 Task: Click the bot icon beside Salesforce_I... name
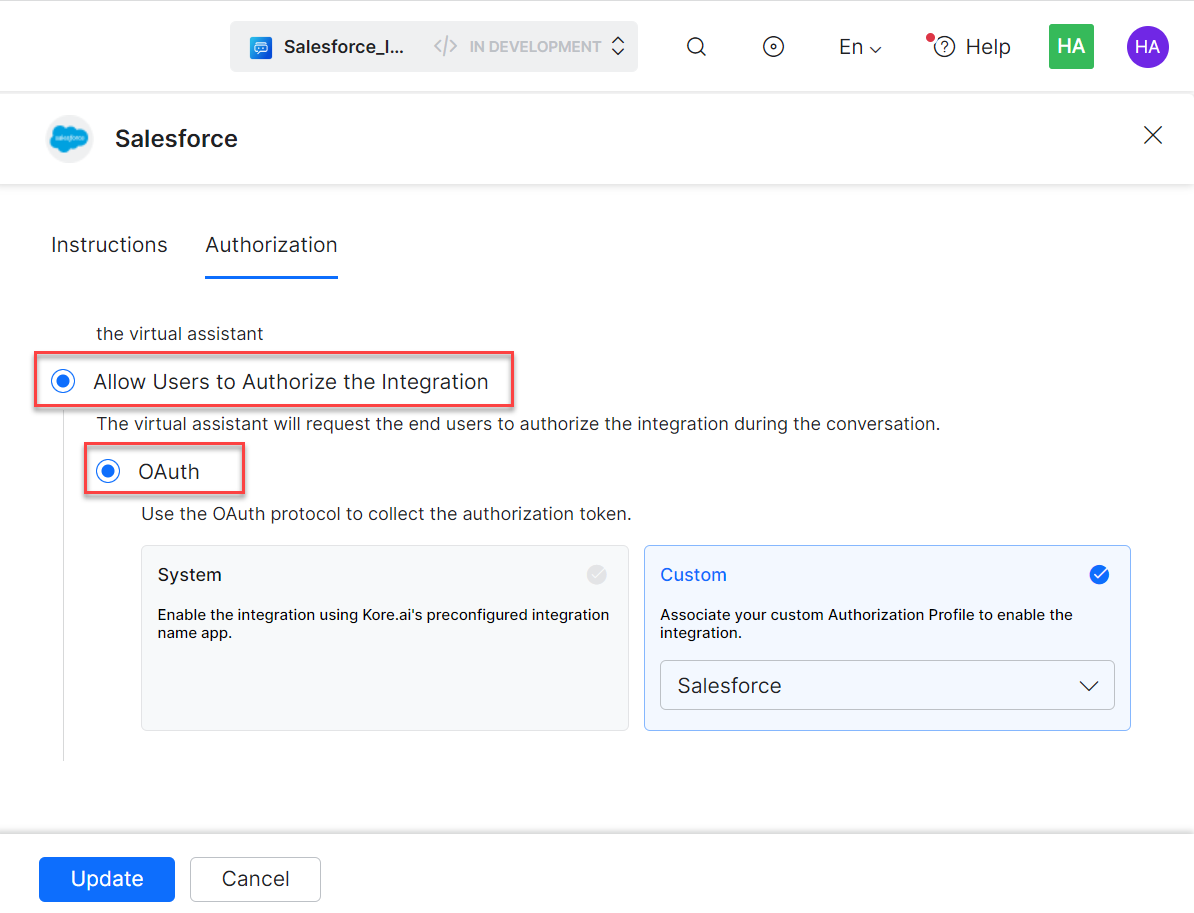coord(261,47)
